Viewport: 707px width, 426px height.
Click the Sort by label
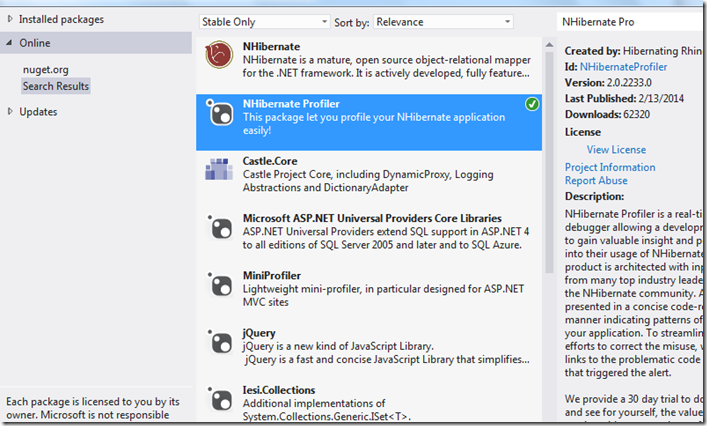352,22
